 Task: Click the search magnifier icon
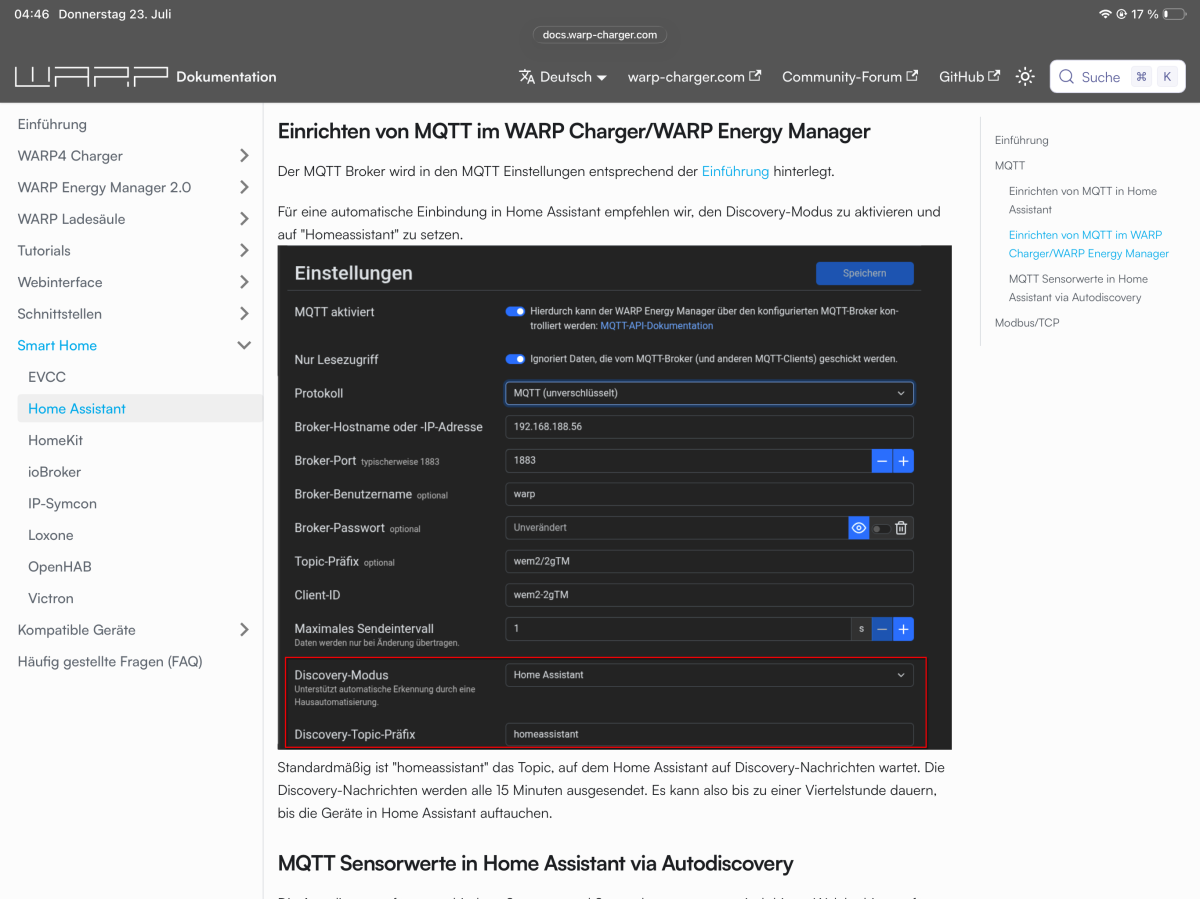[x=1066, y=77]
